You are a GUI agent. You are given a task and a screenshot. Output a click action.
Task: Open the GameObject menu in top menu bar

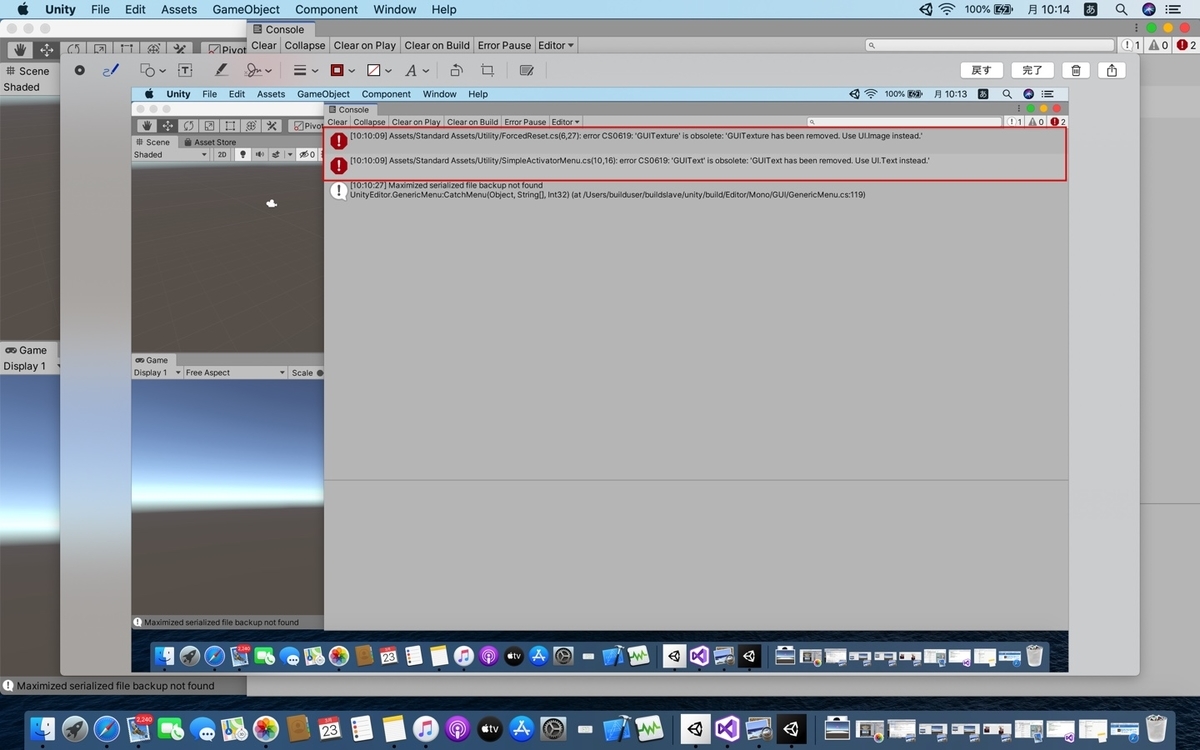[x=246, y=9]
